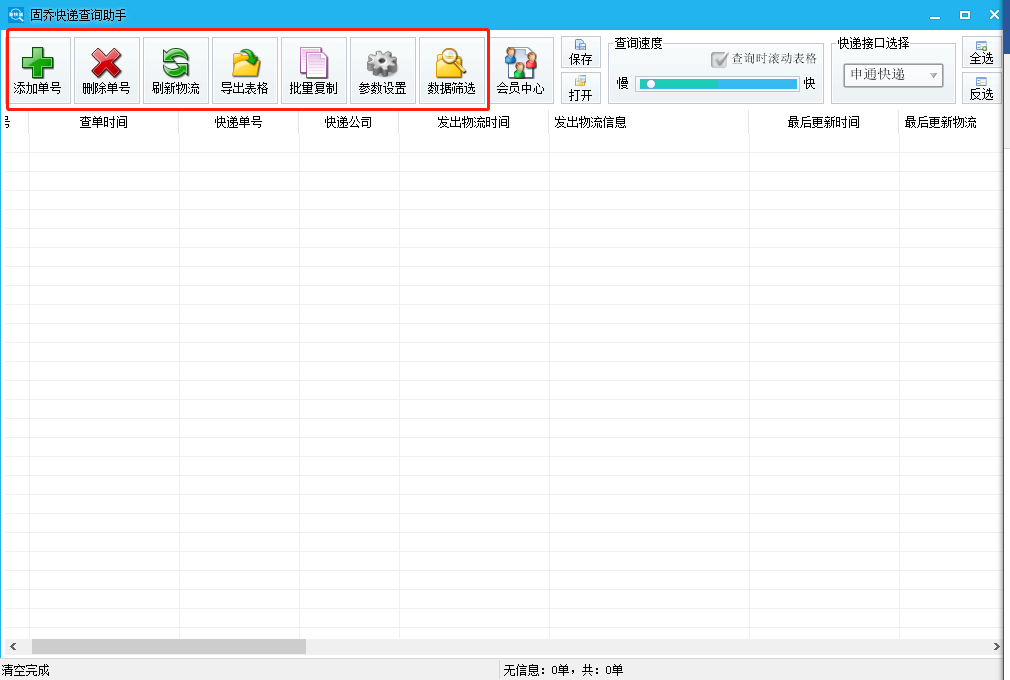Click the 保存 save button
Viewport: 1010px width, 680px height.
coord(580,52)
